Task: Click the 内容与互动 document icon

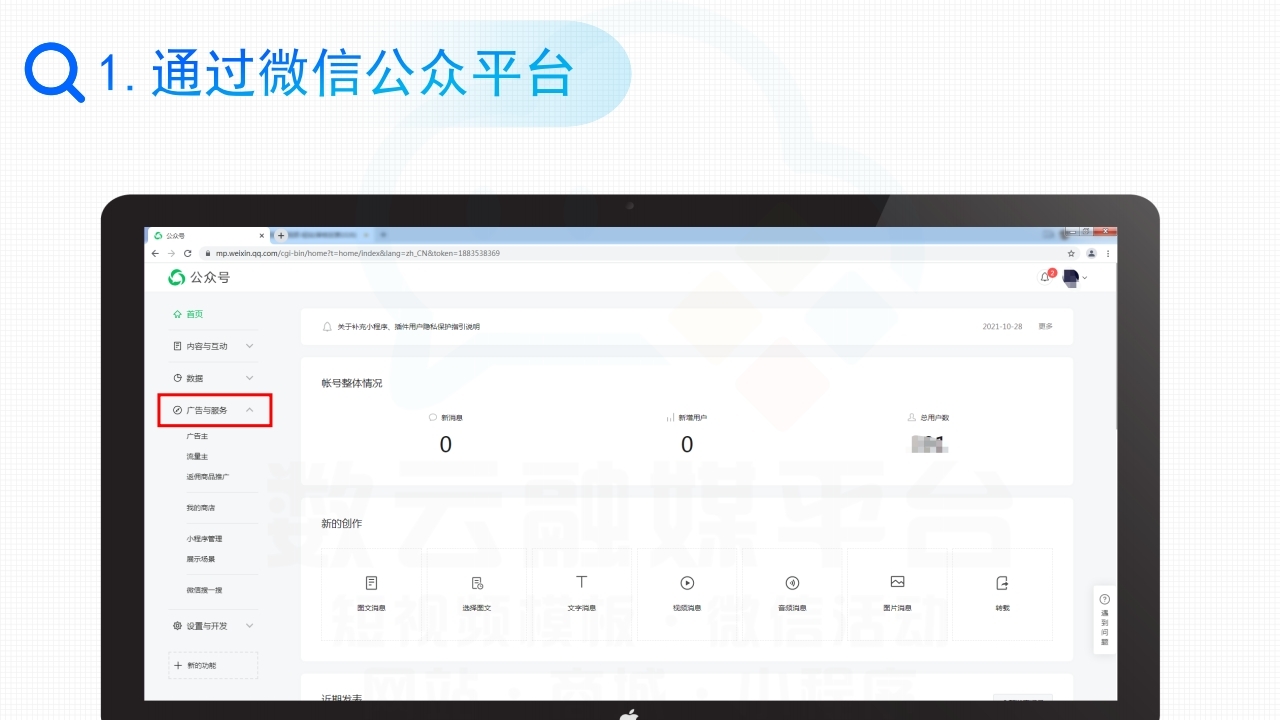Action: coord(177,346)
